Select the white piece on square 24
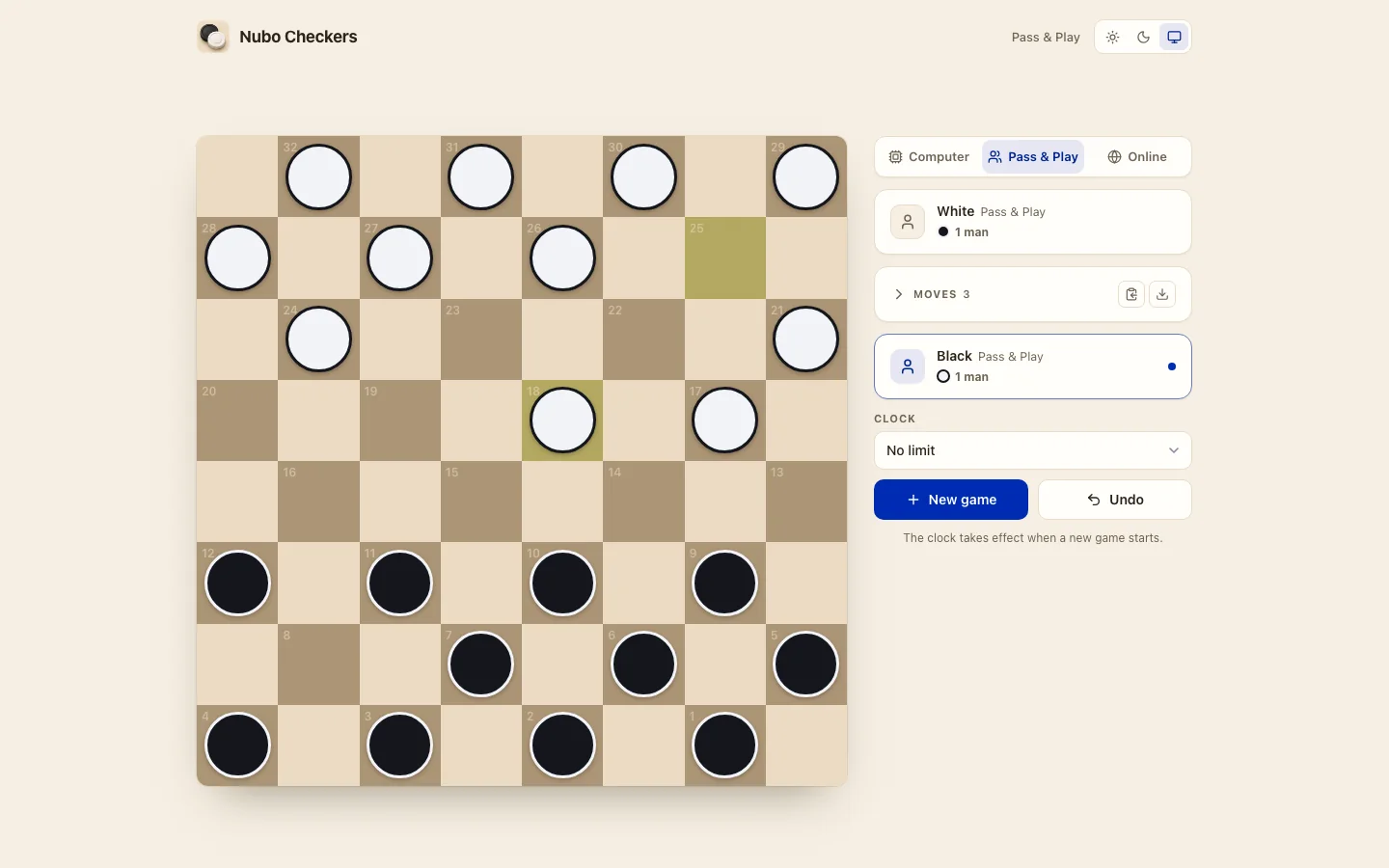 tap(319, 339)
